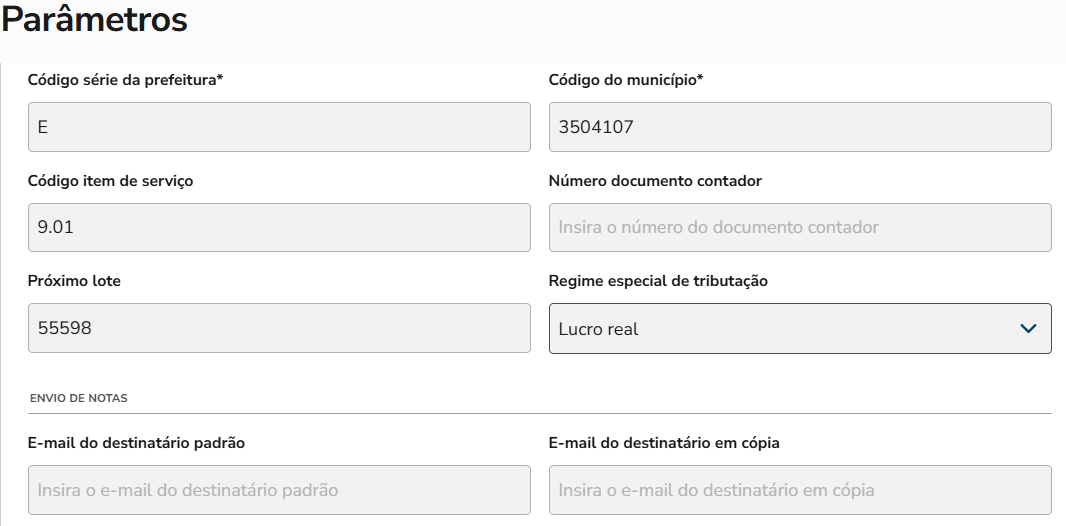The height and width of the screenshot is (526, 1066).
Task: Open the Regime especial de tributação dropdown
Action: pos(799,329)
